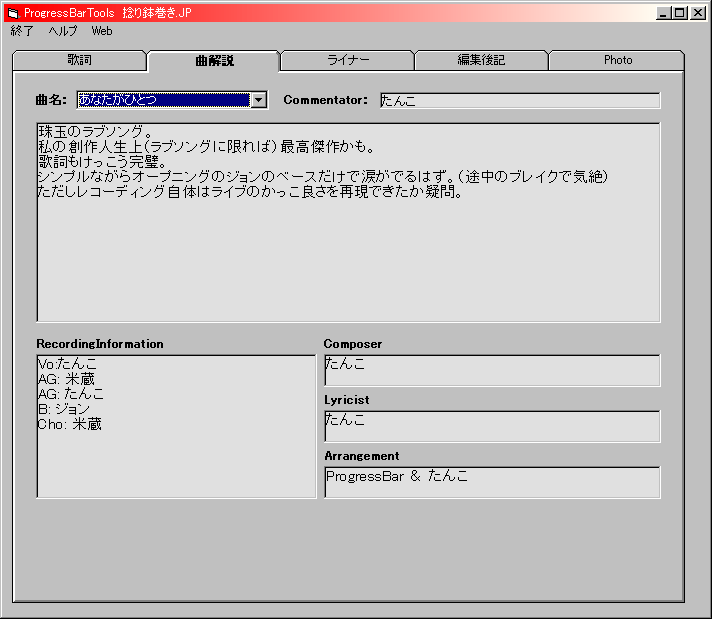Maximize the ProgressBarTools window

(x=680, y=13)
